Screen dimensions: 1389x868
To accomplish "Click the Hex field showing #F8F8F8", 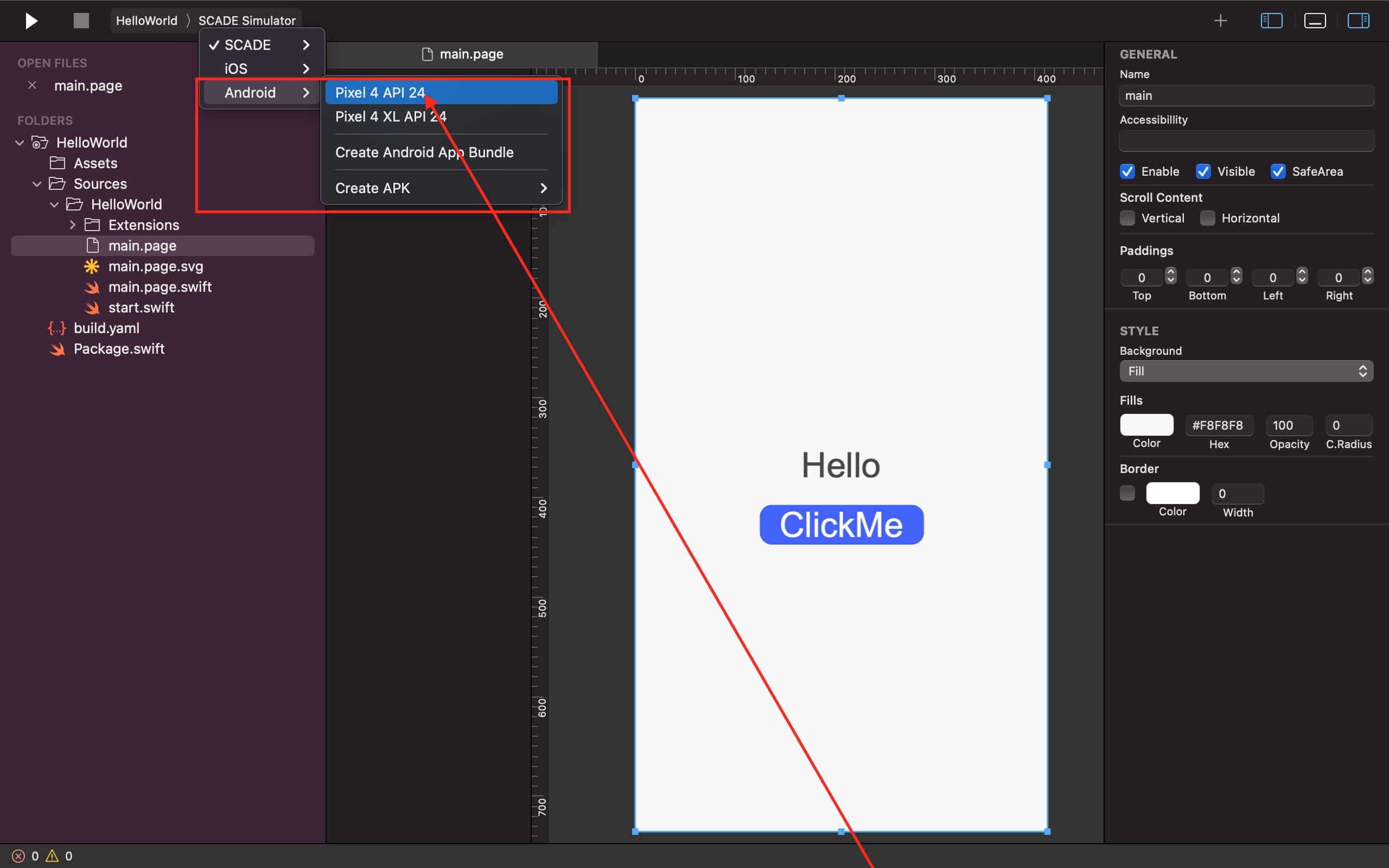I will (x=1219, y=425).
